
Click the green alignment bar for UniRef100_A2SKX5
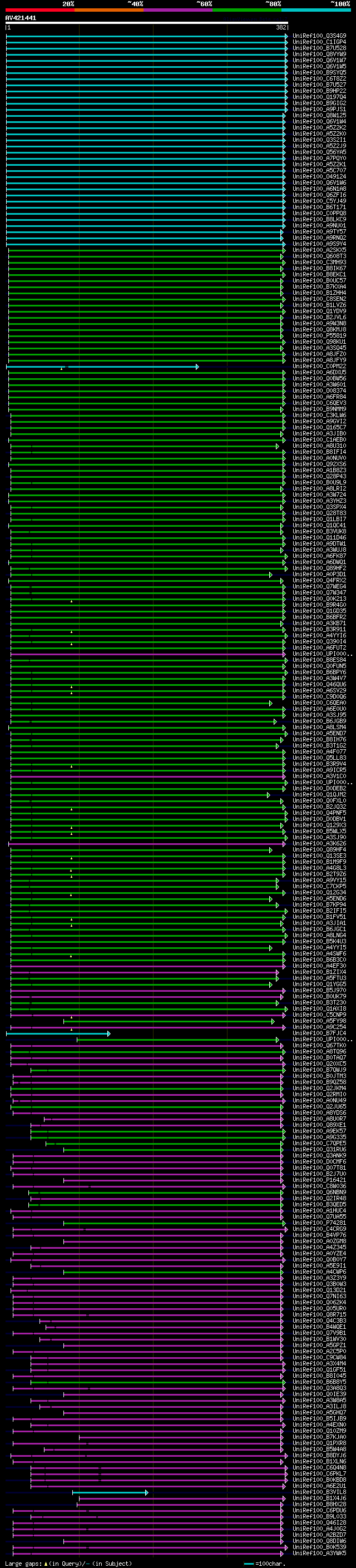point(146,250)
